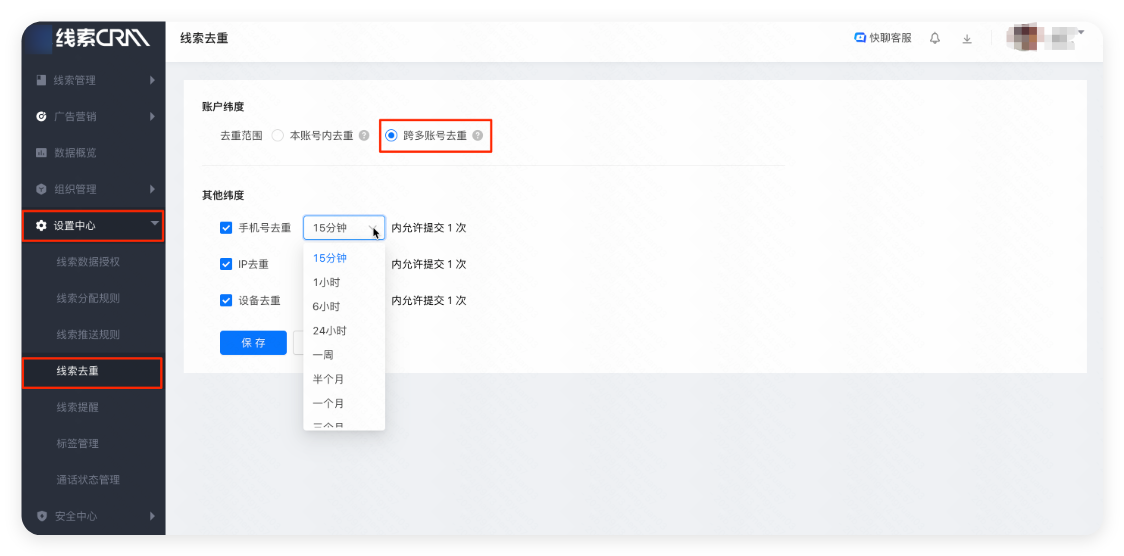Click the 其他纬度 section heading
Viewport: 1124px width, 556px height.
click(223, 195)
